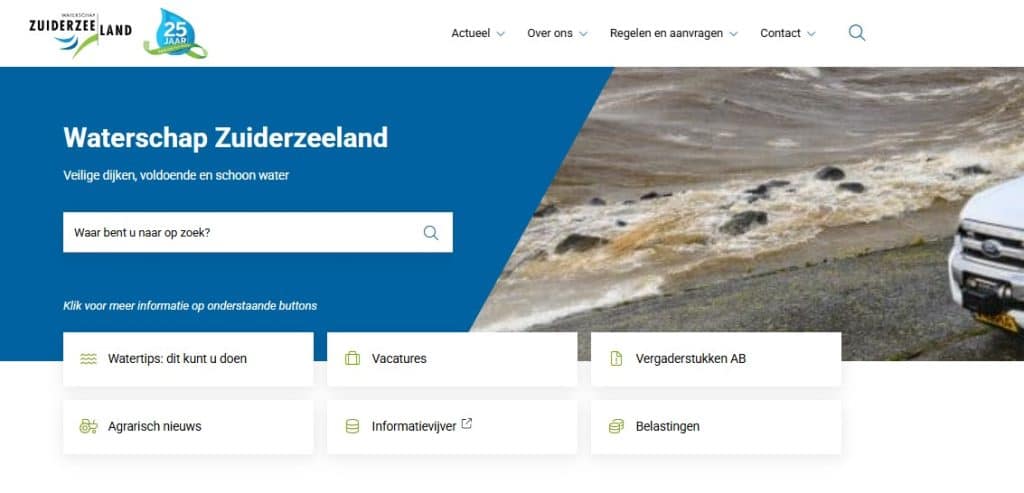Image resolution: width=1024 pixels, height=493 pixels.
Task: Expand the Actueel dropdown chevron
Action: (500, 34)
